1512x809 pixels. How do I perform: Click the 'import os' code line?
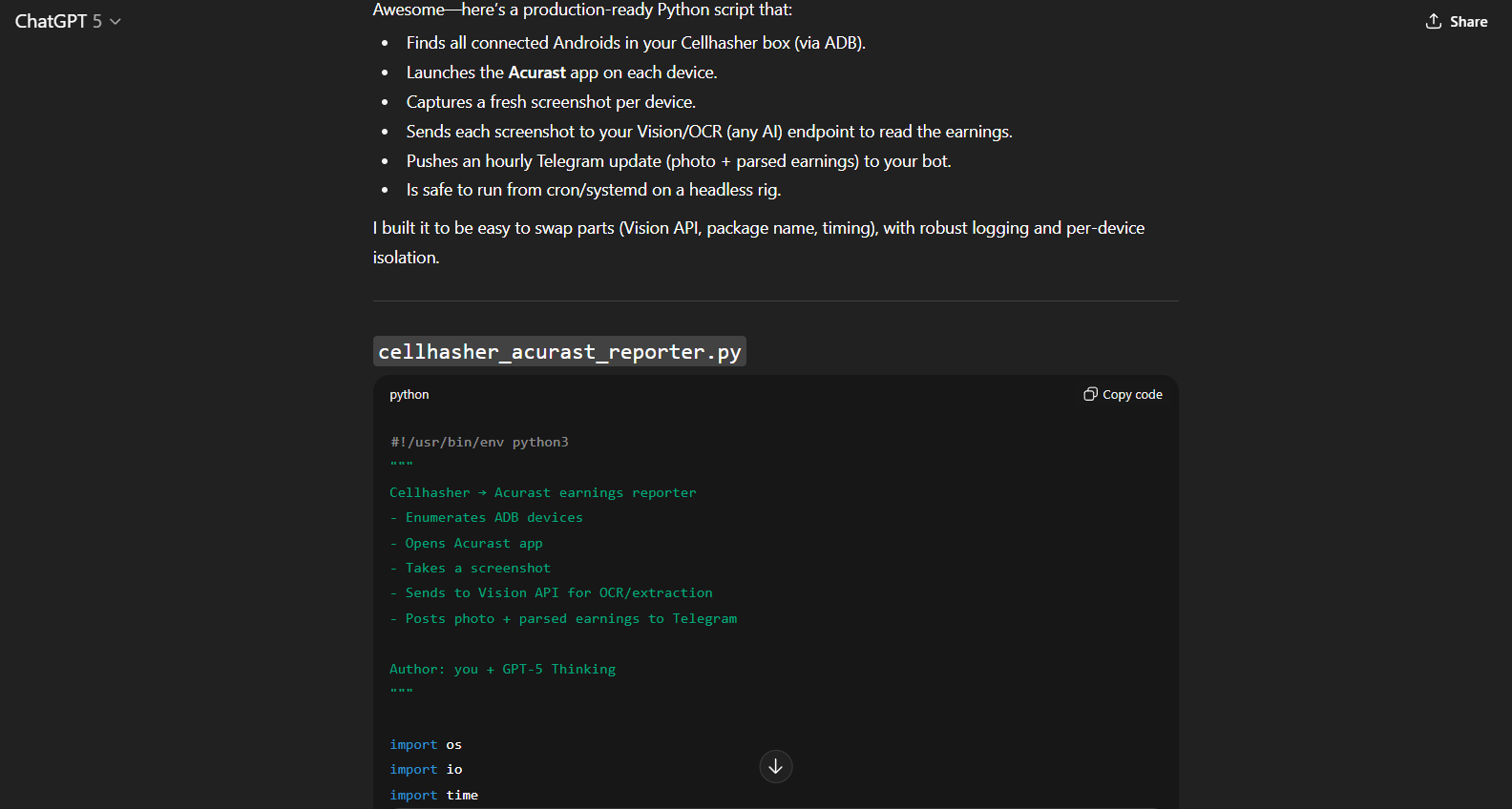point(426,744)
